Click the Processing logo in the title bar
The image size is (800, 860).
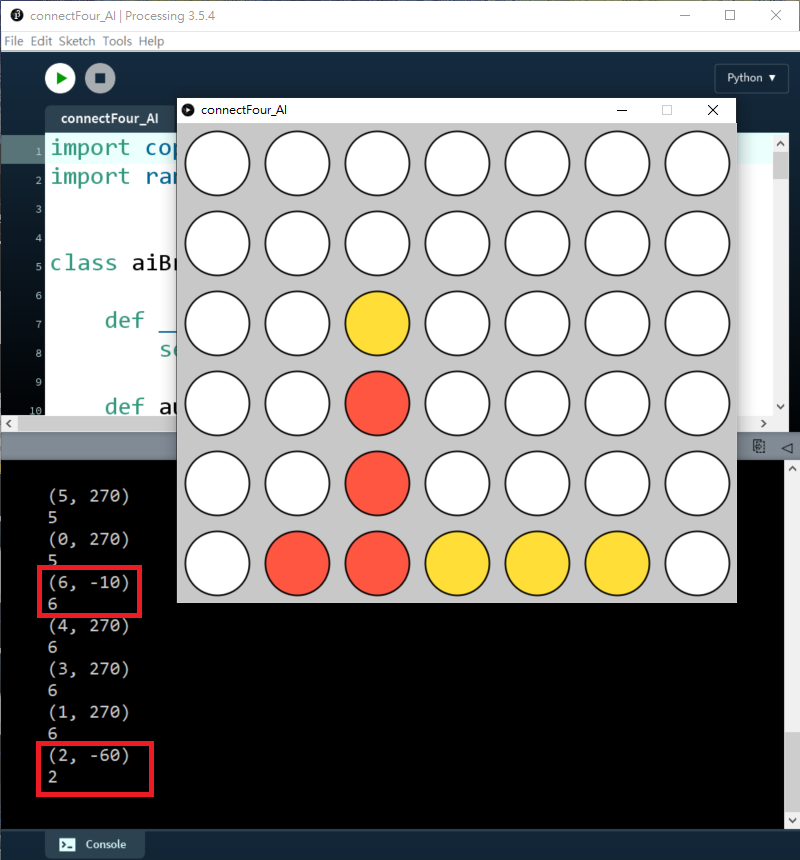coord(16,16)
